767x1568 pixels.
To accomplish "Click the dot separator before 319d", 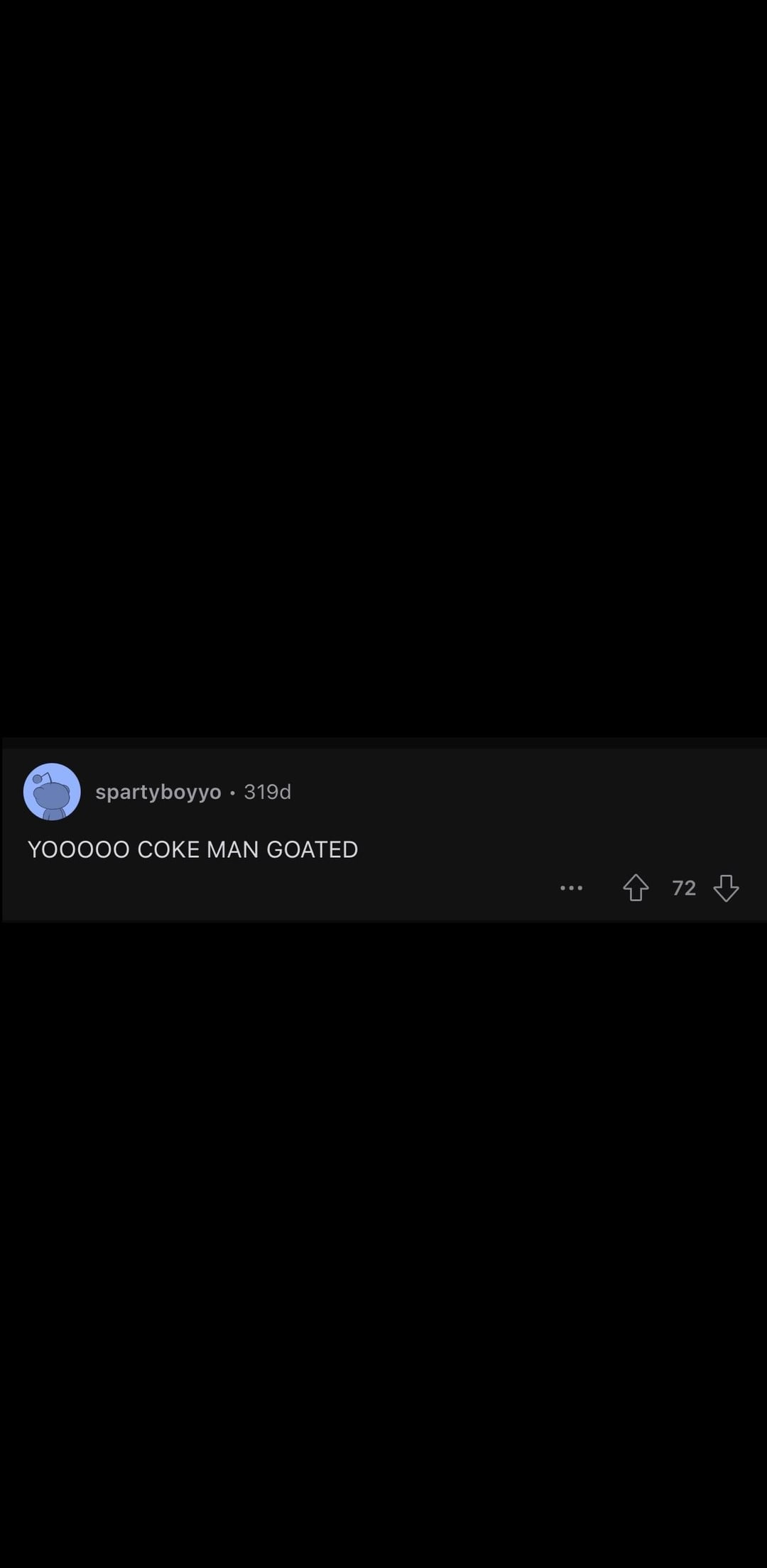I will point(232,793).
